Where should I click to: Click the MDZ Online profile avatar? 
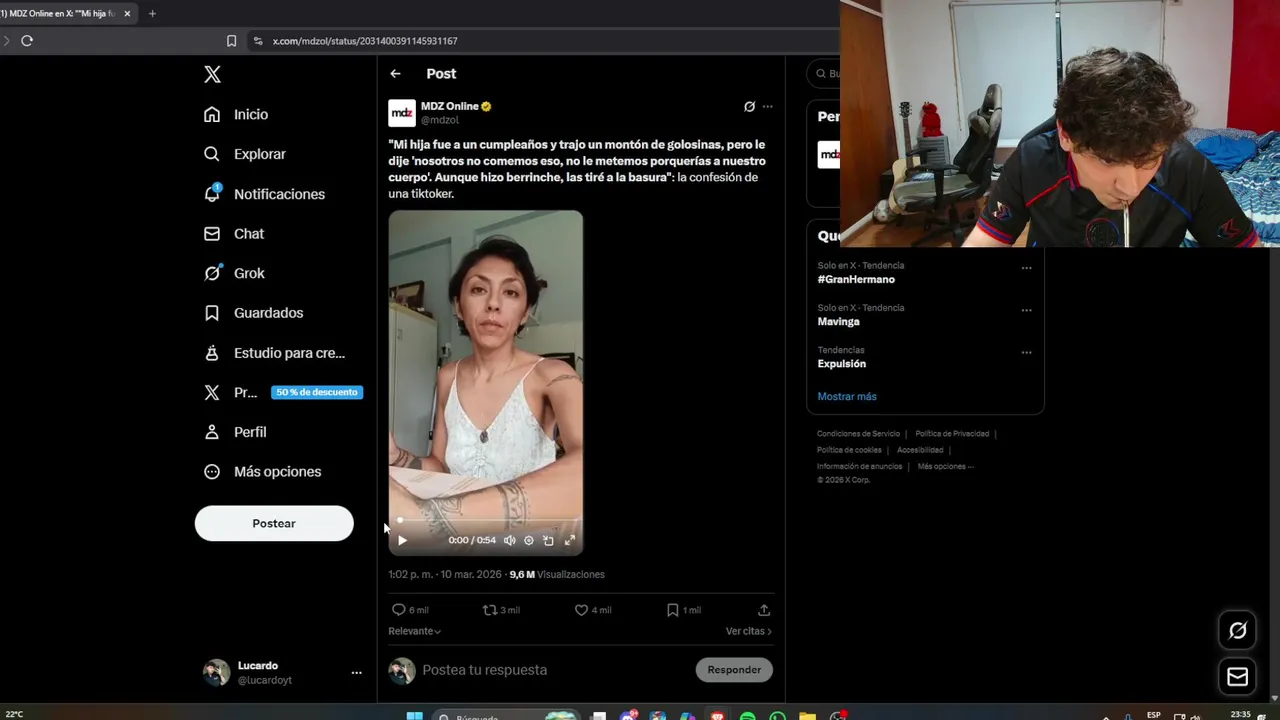(401, 113)
